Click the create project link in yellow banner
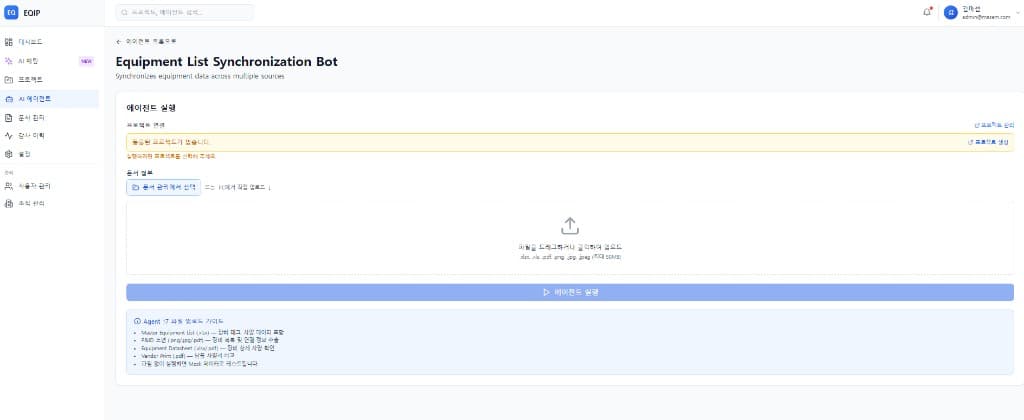1024x420 pixels. 988,143
